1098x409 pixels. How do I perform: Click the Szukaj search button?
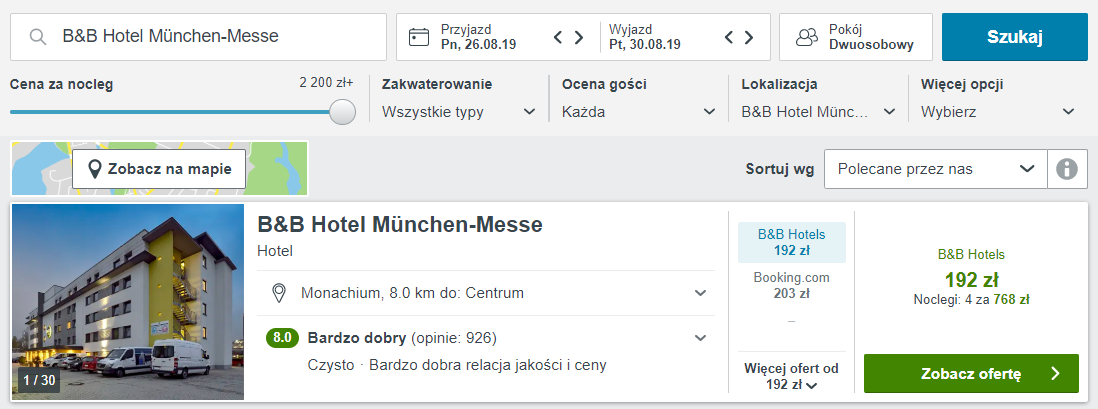point(1014,37)
